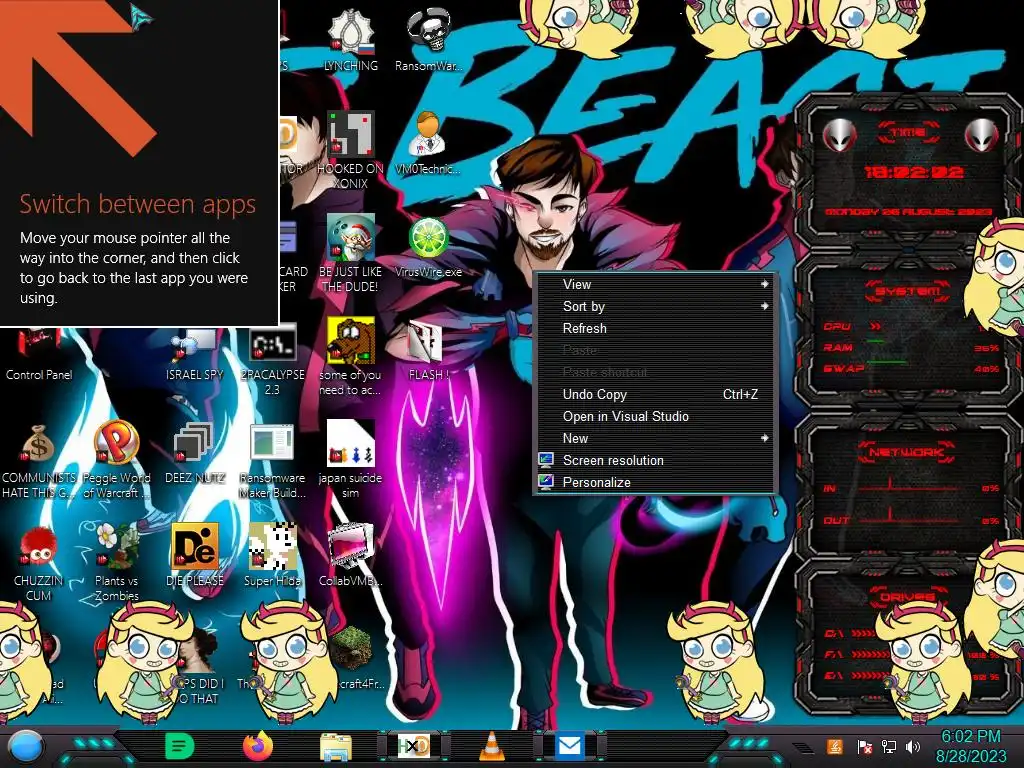Open the LYNCHING desktop icon
Viewport: 1024px width, 768px height.
pyautogui.click(x=351, y=40)
